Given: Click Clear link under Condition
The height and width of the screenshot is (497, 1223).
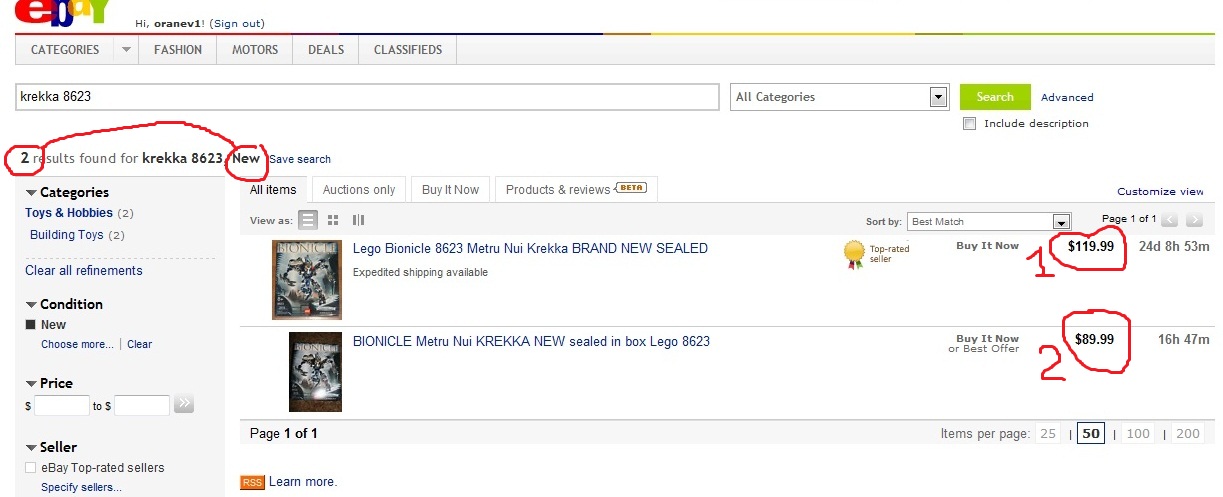Looking at the screenshot, I should (140, 344).
